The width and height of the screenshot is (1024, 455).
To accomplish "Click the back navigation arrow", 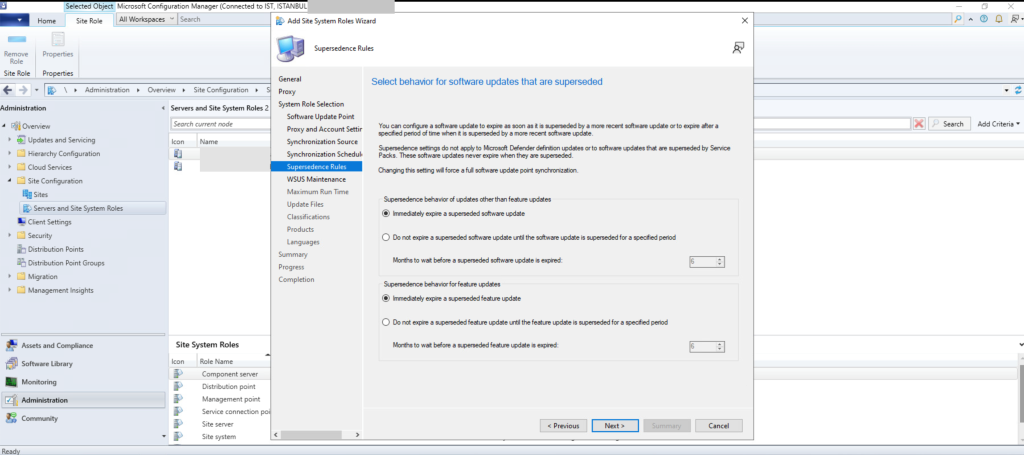I will click(8, 90).
